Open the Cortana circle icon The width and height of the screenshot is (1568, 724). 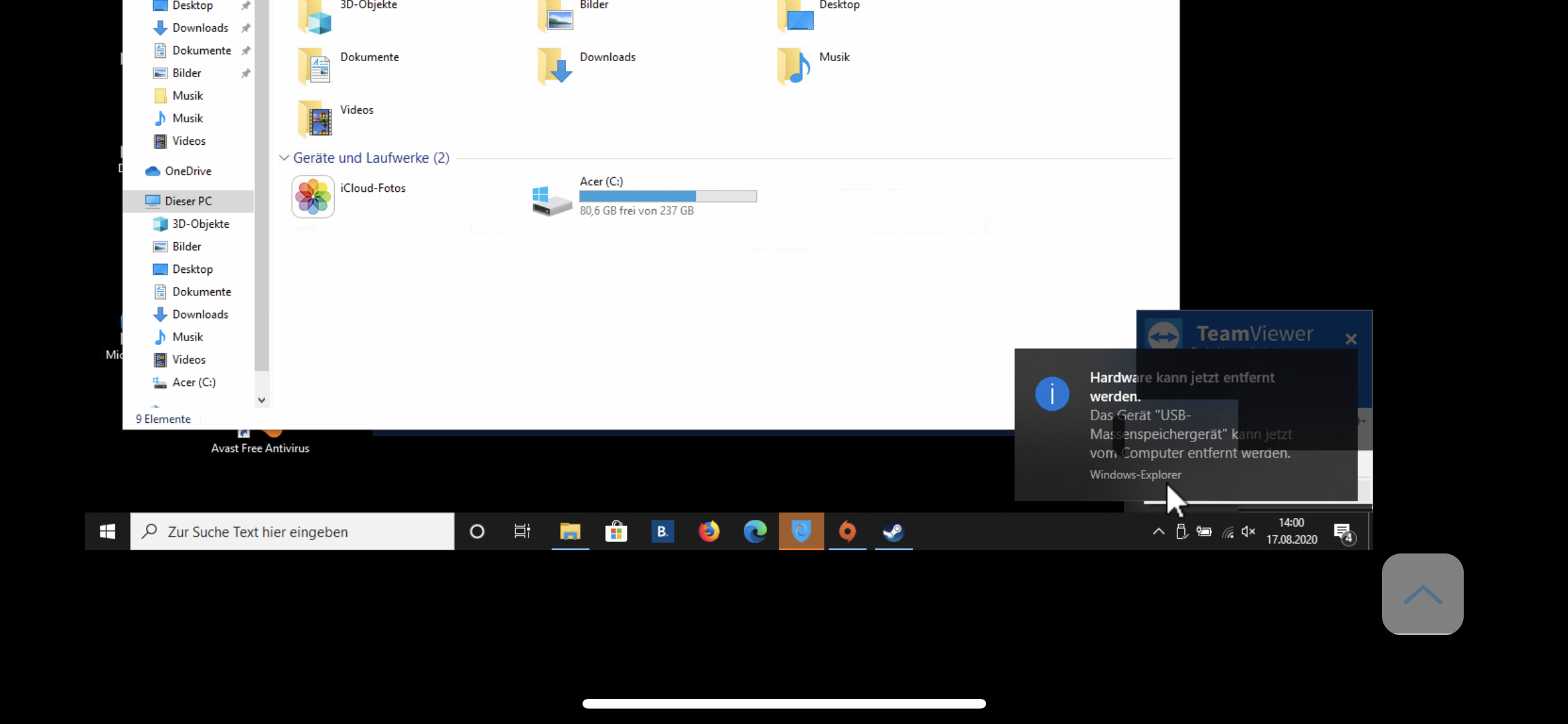pyautogui.click(x=477, y=532)
